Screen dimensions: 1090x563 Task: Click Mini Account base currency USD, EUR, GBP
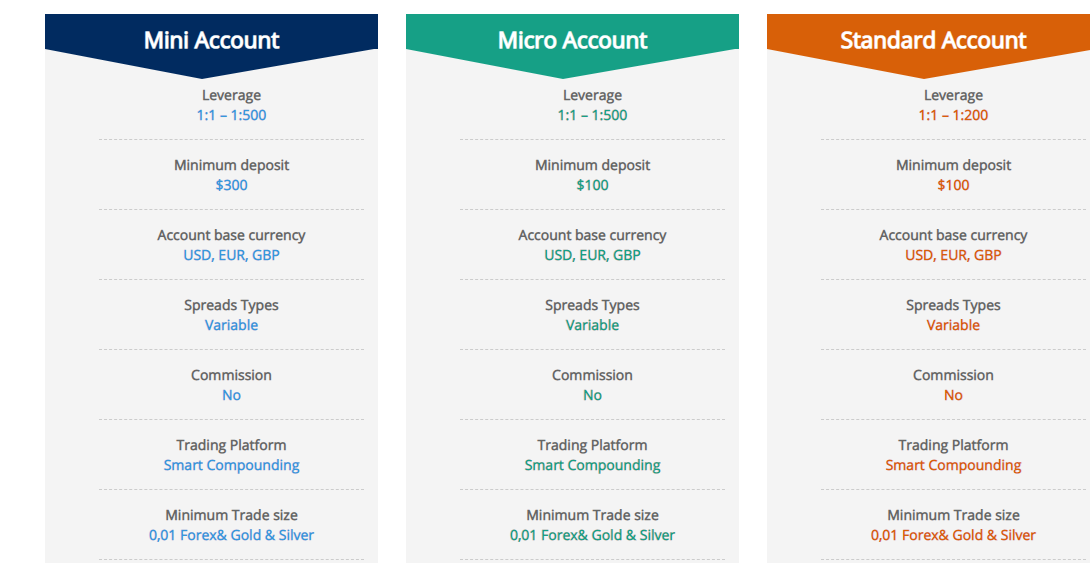coord(231,255)
